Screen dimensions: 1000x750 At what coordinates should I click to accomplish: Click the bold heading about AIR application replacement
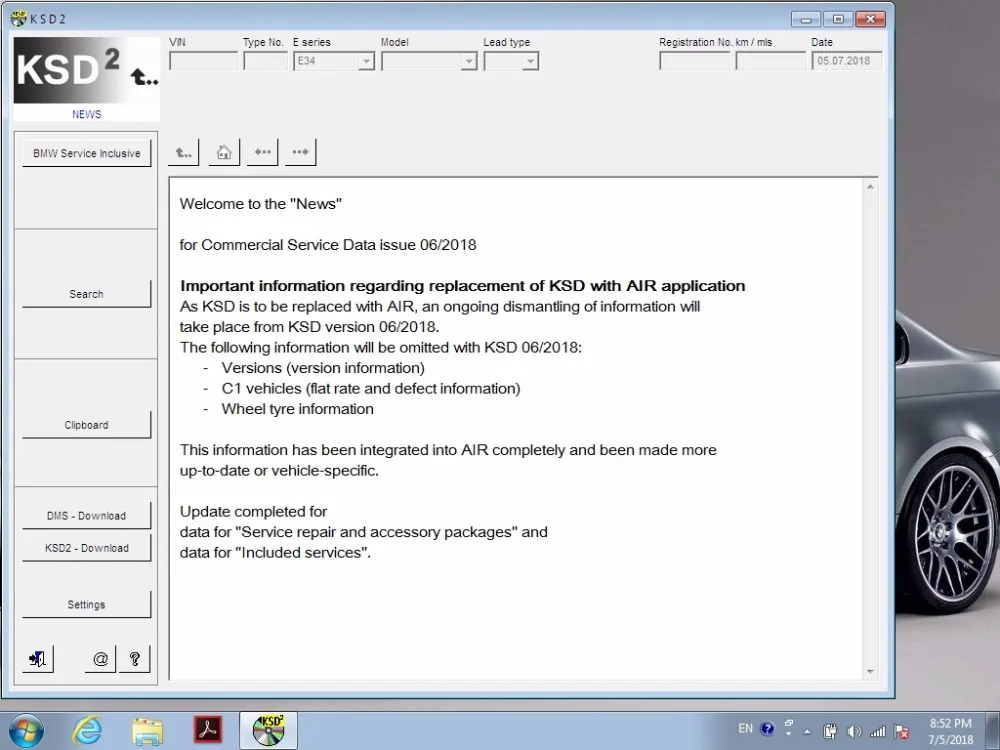pos(462,286)
